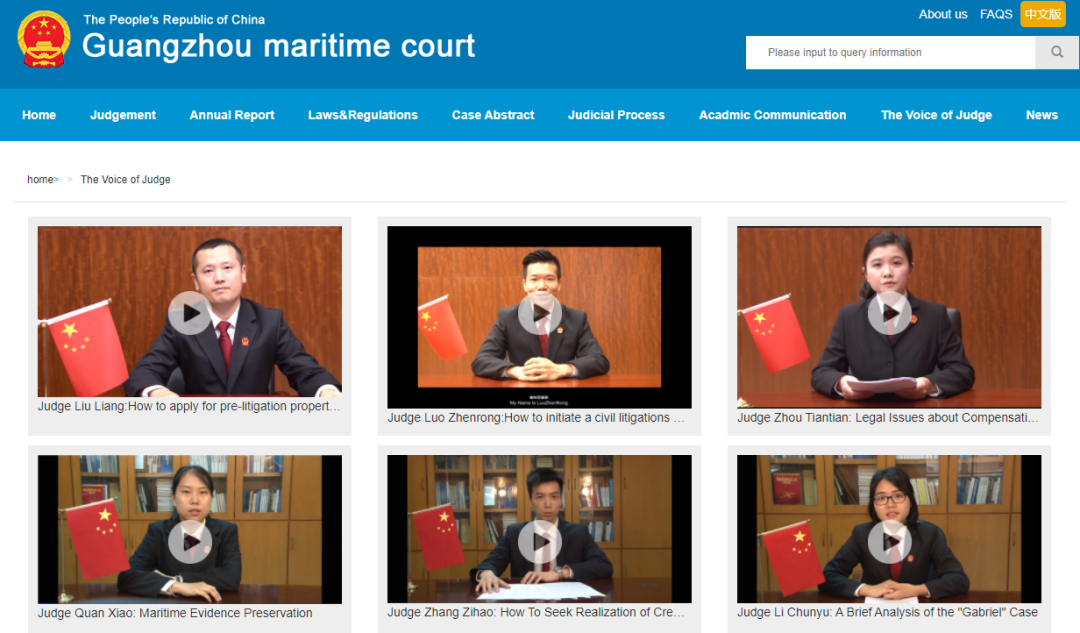Click the home breadcrumb link

tap(41, 180)
